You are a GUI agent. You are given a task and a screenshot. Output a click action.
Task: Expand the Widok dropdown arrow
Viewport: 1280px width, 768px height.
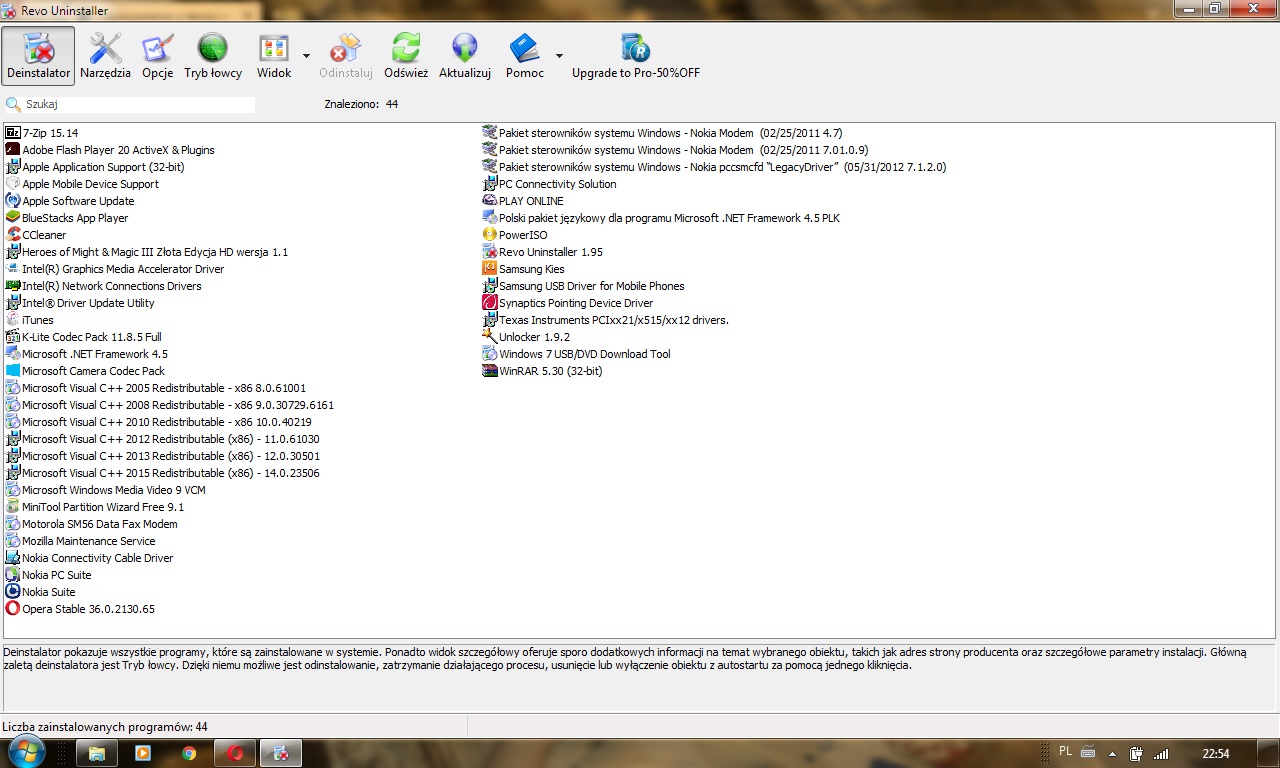(306, 56)
